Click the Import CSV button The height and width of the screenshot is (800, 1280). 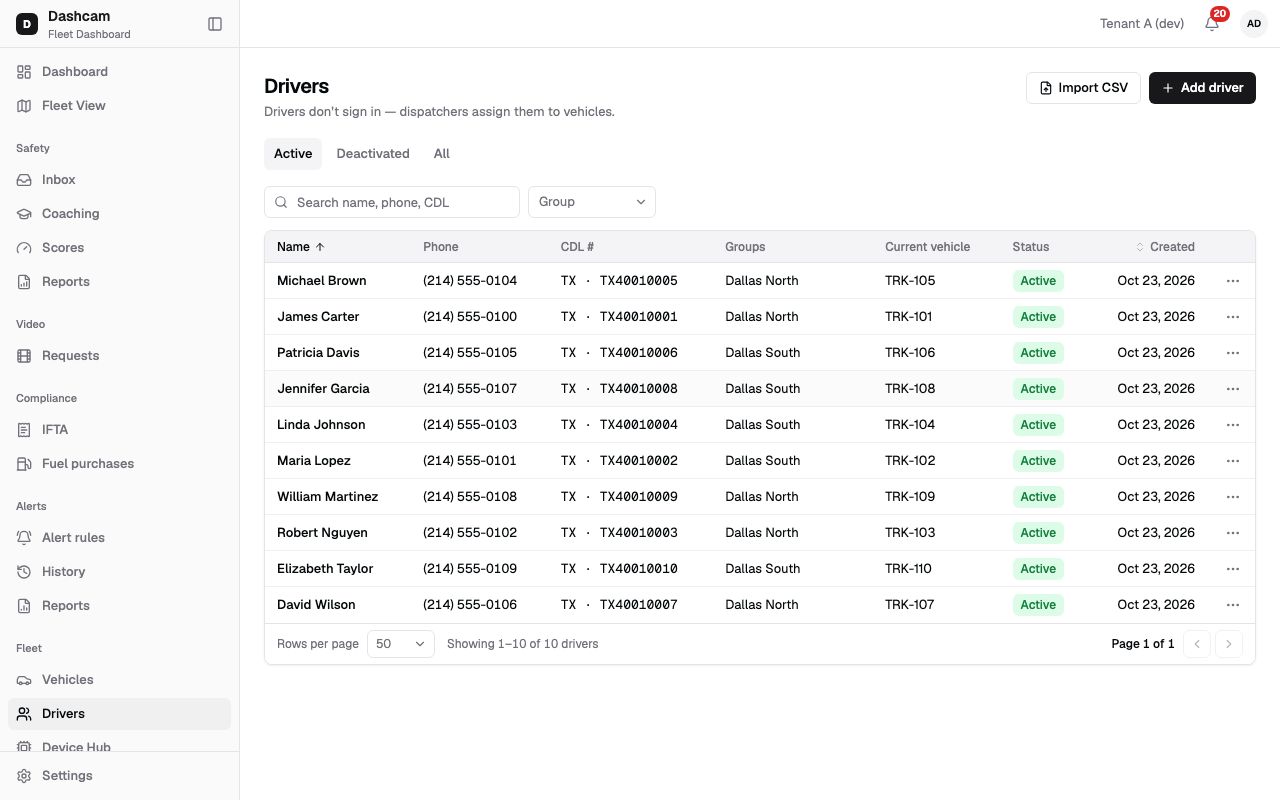pos(1083,88)
